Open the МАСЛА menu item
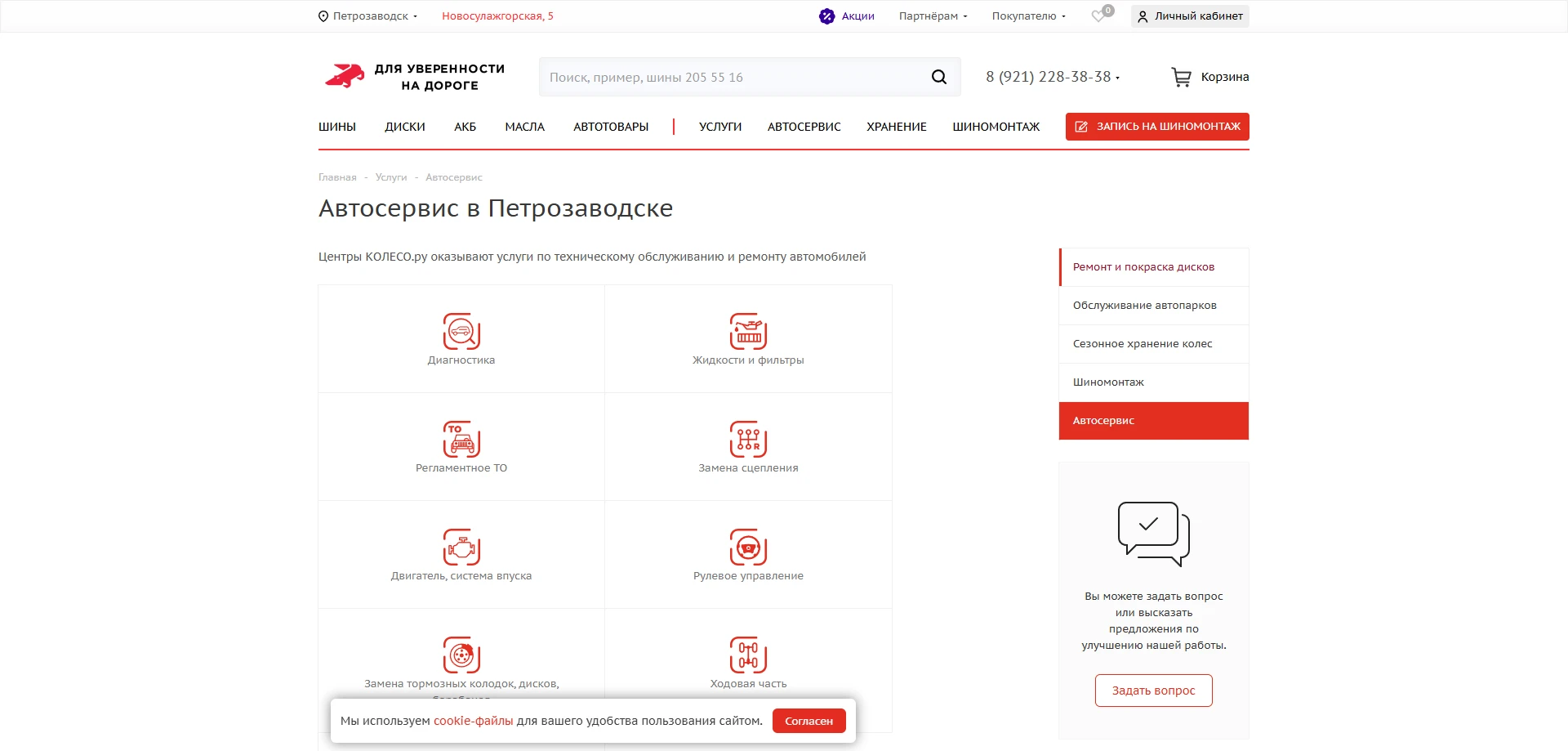This screenshot has width=1568, height=751. [x=524, y=127]
